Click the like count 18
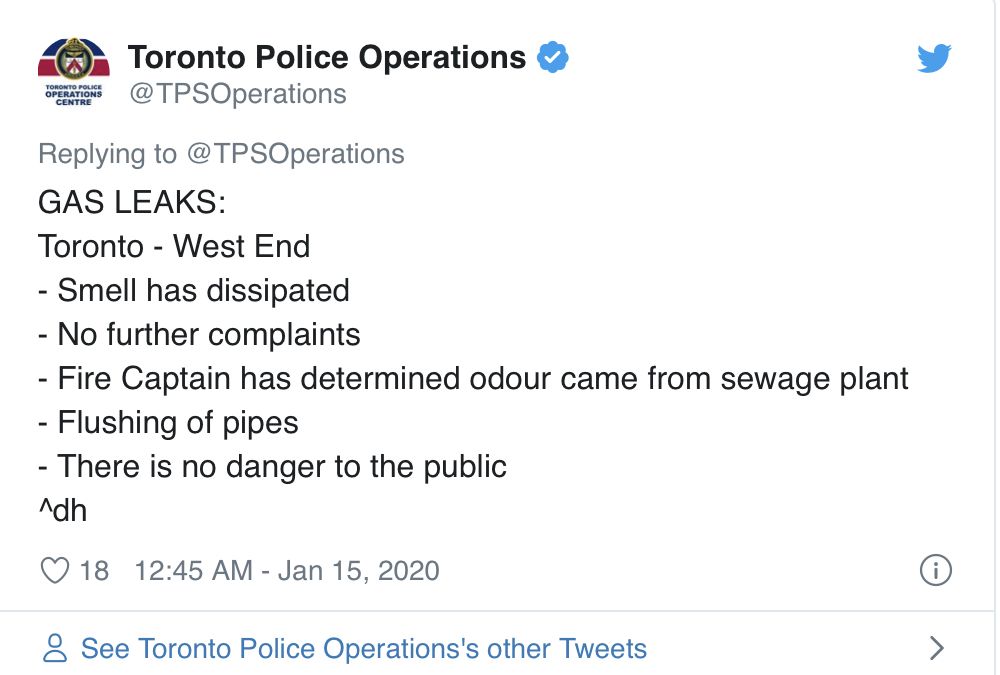The height and width of the screenshot is (675, 1000). 94,570
